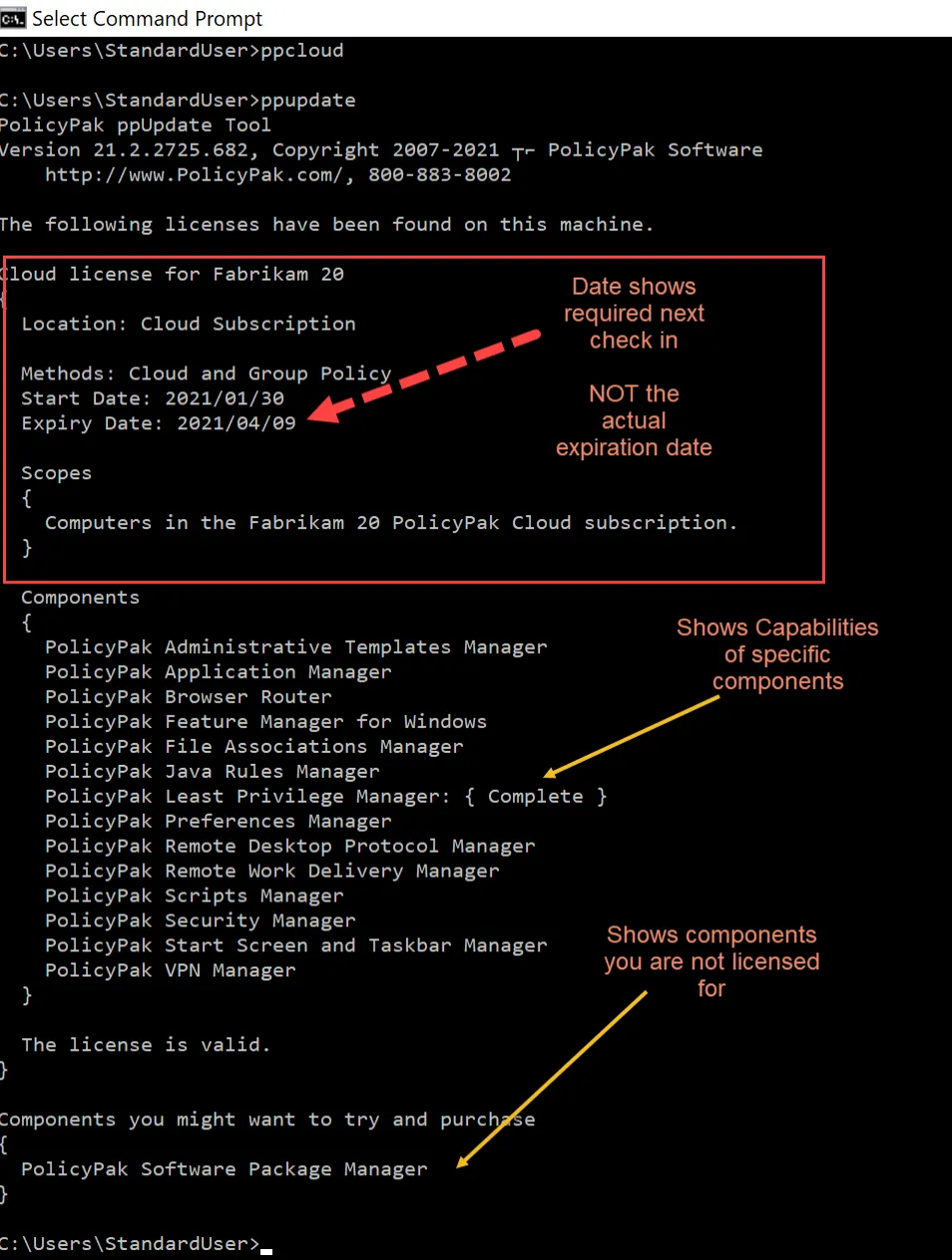Click the blinking cursor at the final prompt
The width and height of the screenshot is (952, 1260).
(266, 1249)
